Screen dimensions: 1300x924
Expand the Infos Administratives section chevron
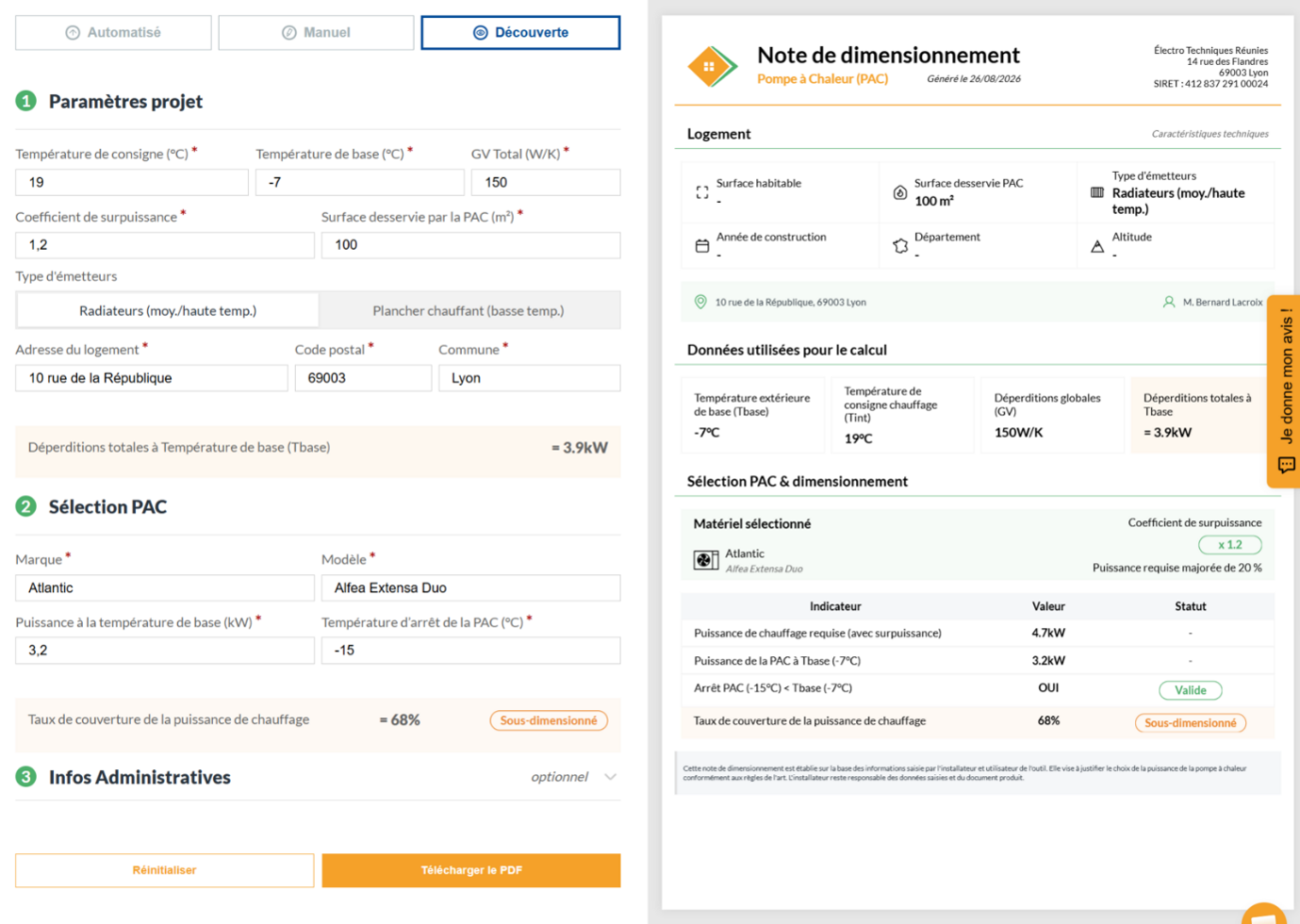(611, 777)
